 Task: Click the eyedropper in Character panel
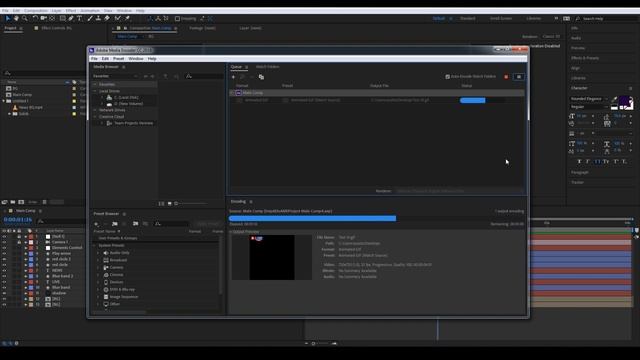click(614, 99)
